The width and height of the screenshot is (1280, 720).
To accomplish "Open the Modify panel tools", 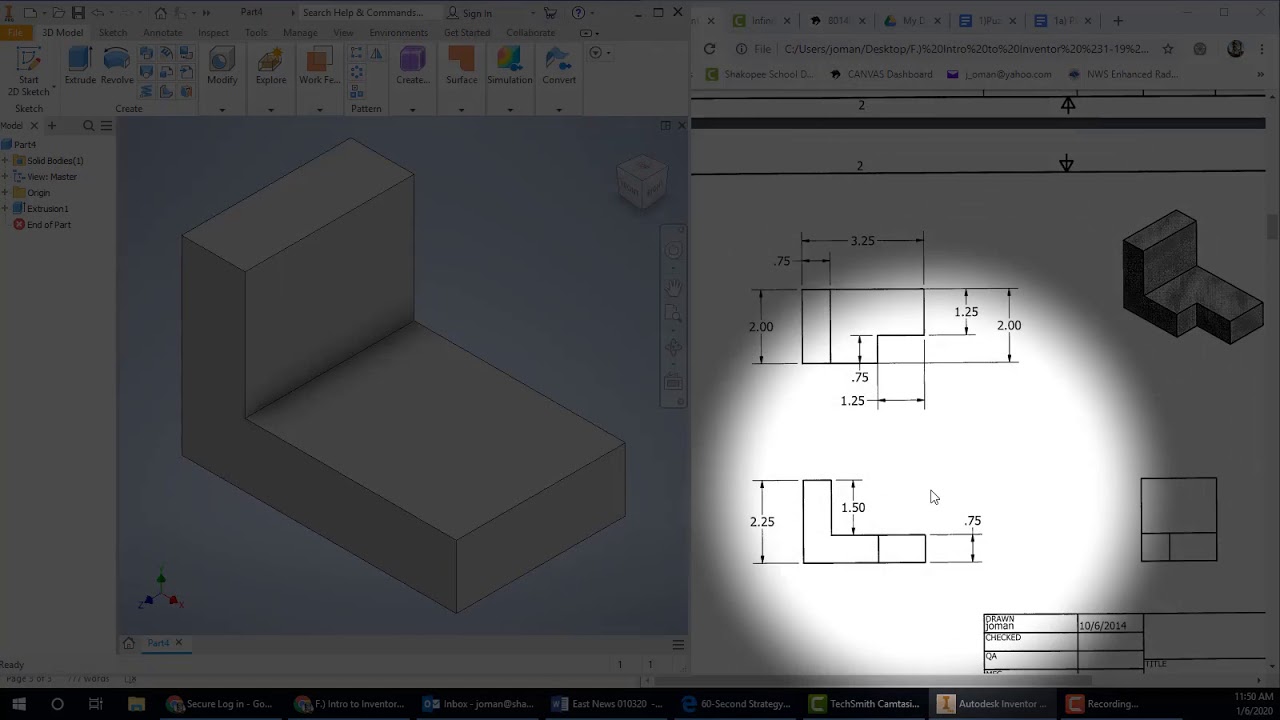I will click(x=222, y=67).
